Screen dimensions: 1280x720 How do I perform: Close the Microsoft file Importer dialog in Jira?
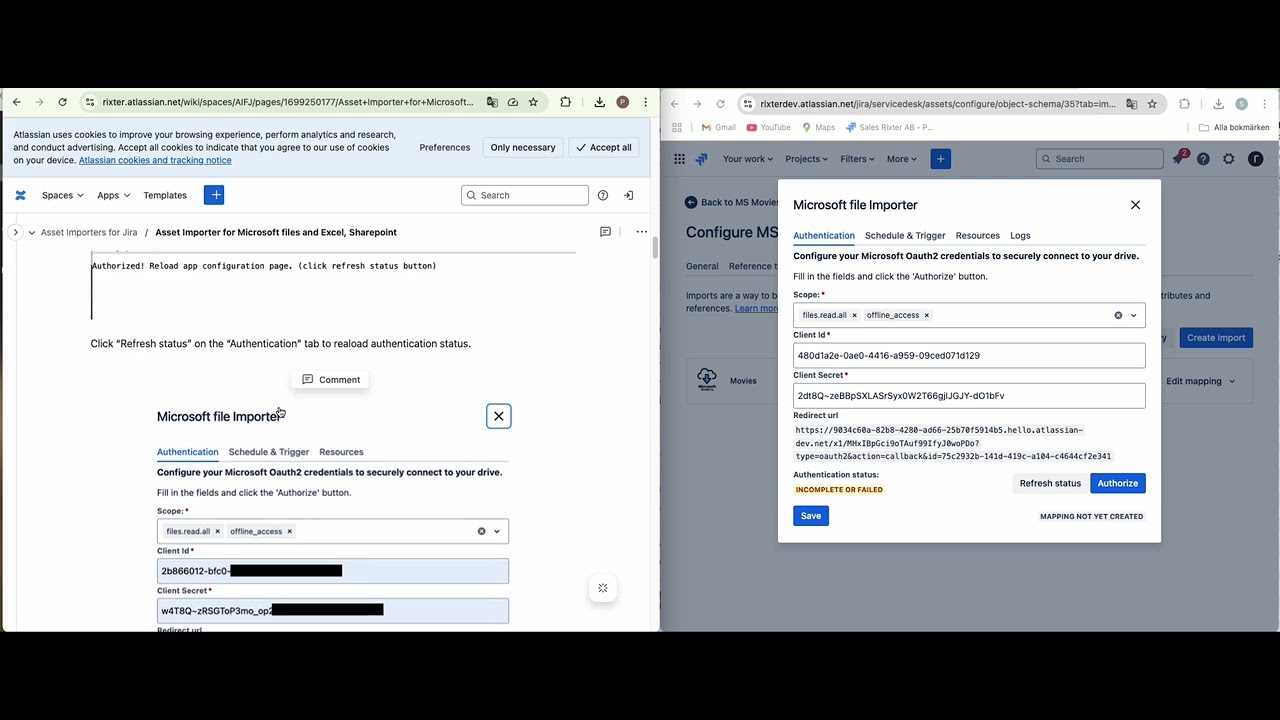1135,205
